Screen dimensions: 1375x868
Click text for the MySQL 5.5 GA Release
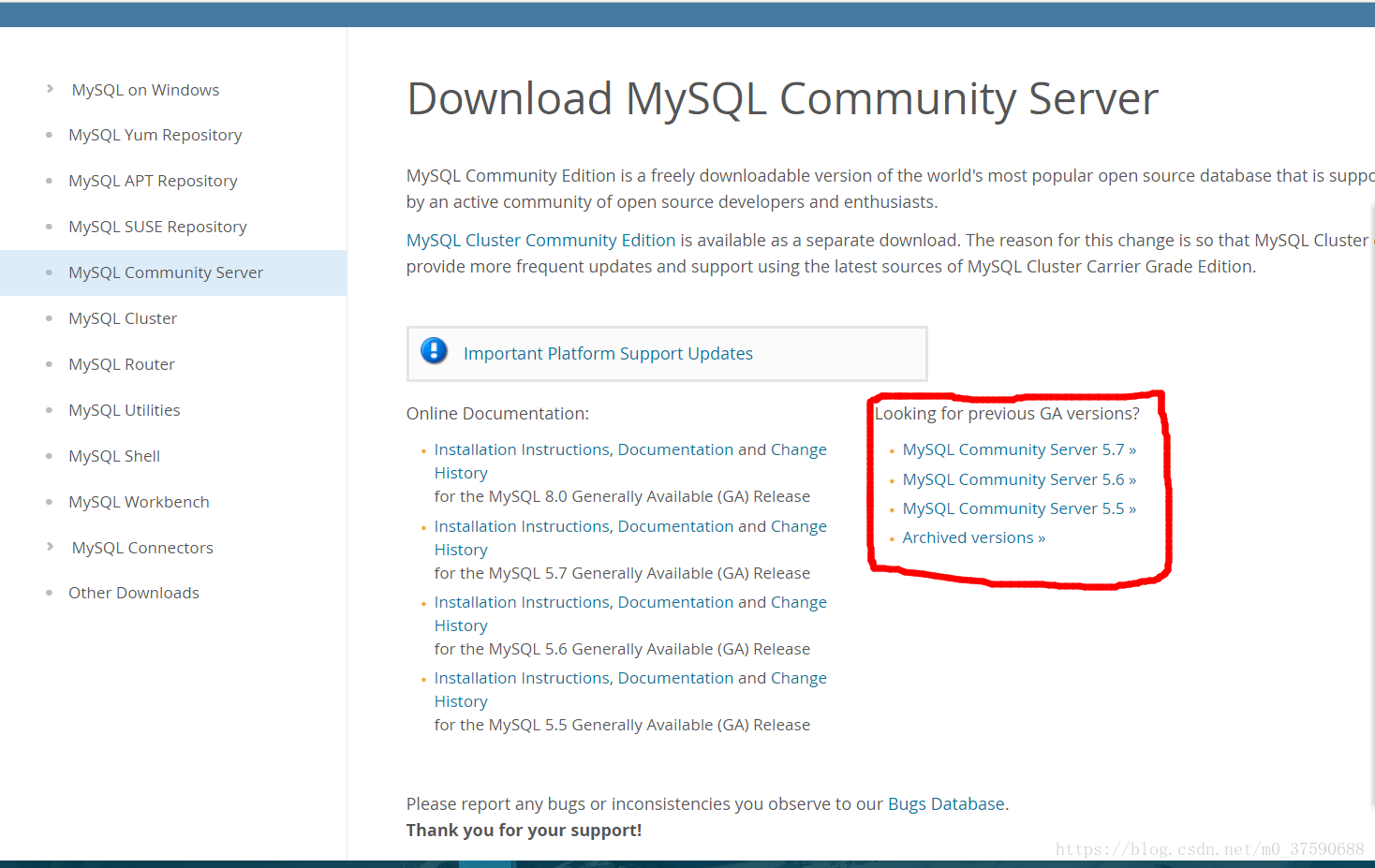(x=622, y=725)
